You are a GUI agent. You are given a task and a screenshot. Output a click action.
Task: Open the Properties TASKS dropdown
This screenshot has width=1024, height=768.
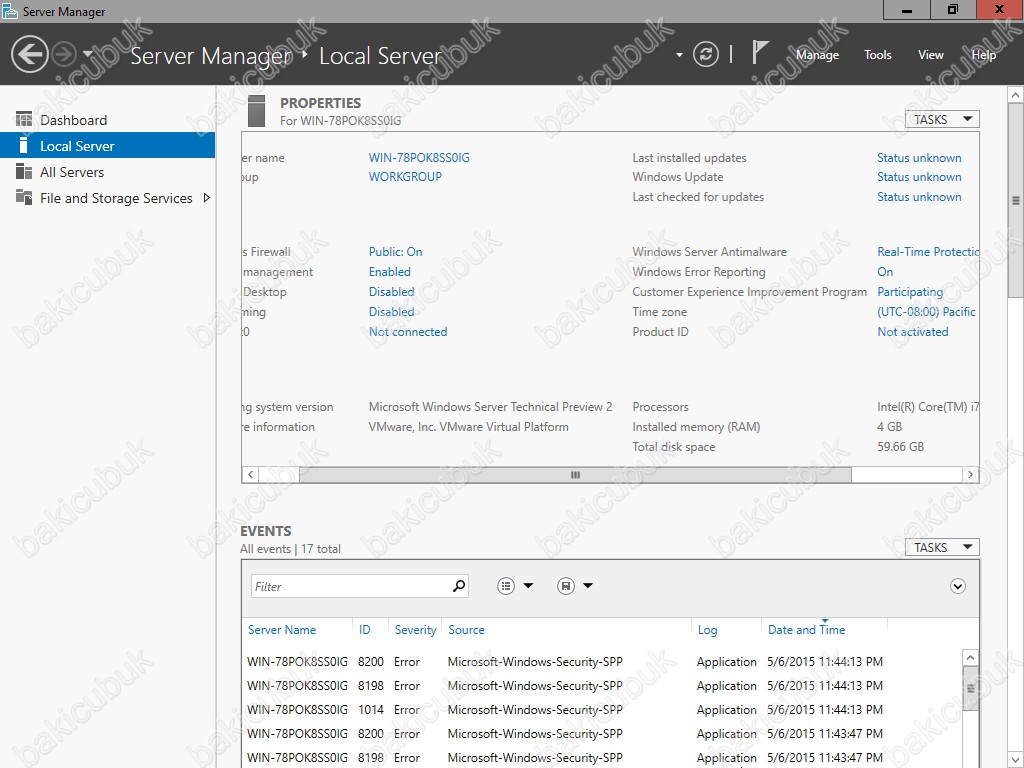pos(942,120)
